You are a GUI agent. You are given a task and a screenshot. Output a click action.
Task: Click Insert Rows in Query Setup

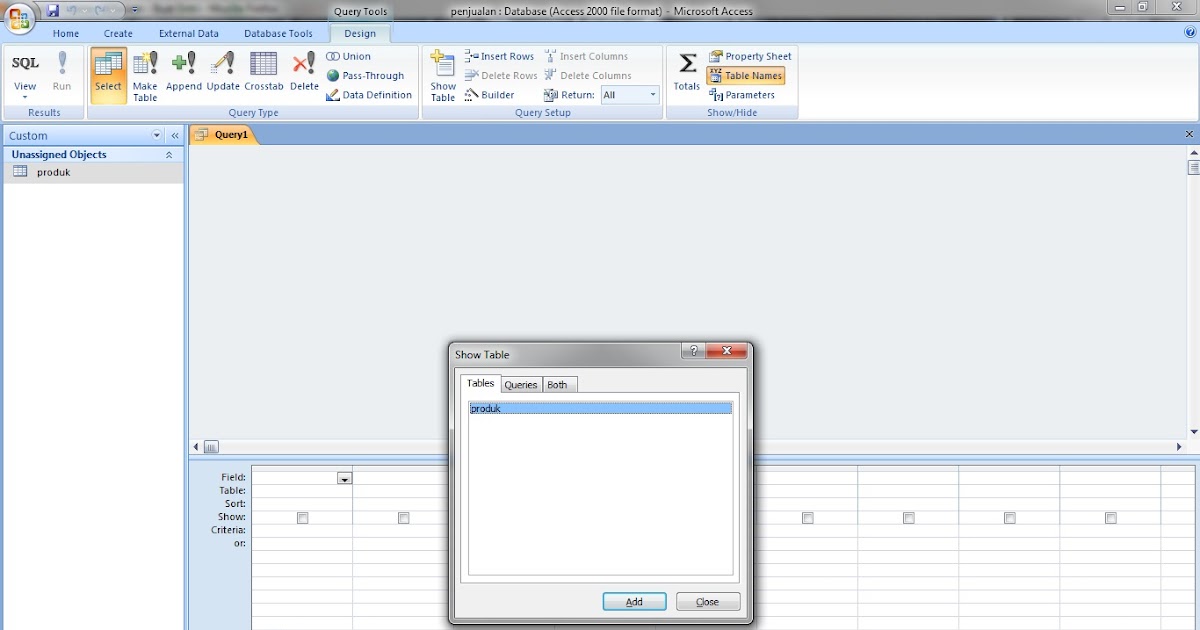(x=500, y=56)
